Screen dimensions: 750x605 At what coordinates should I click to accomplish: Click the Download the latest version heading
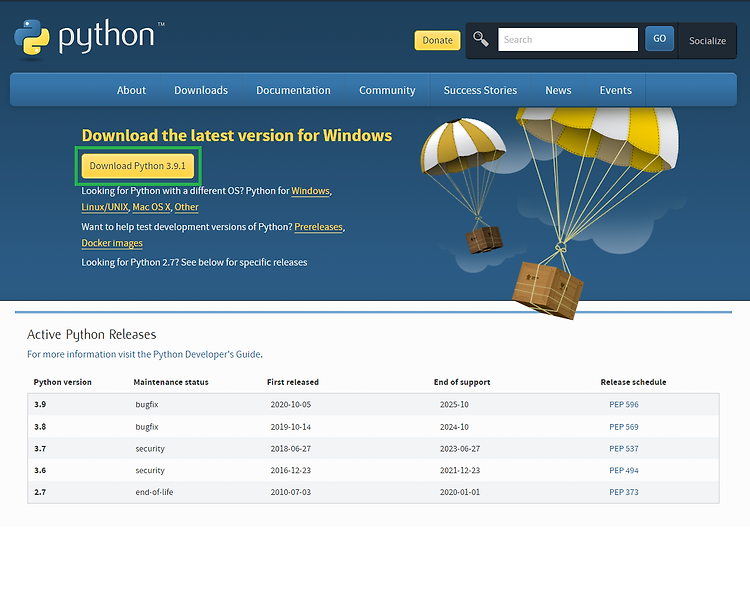237,135
